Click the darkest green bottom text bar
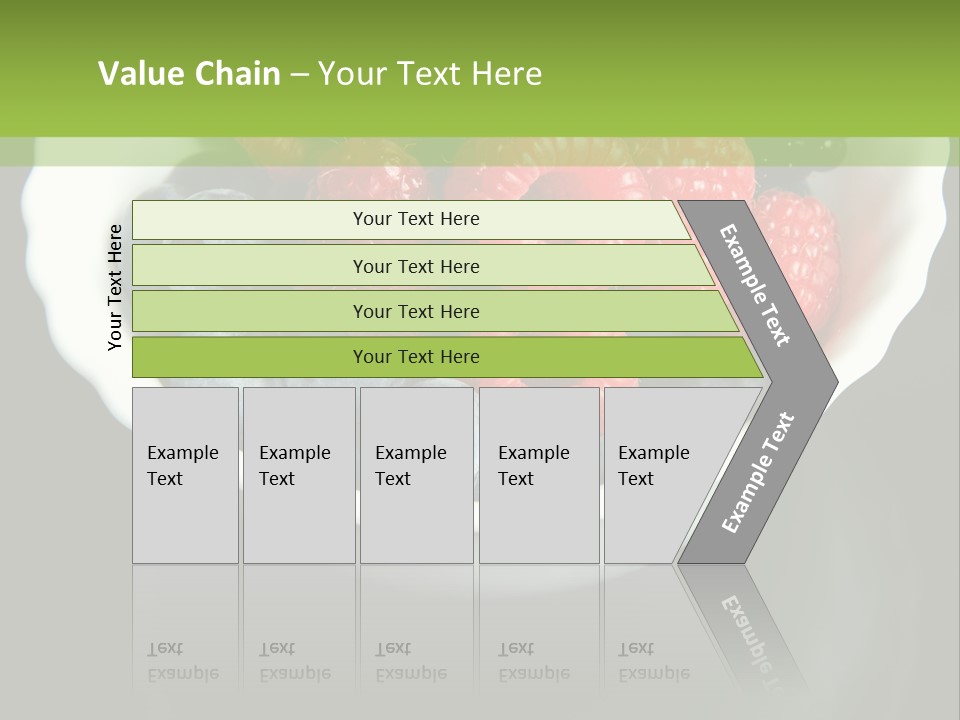Screen dimensions: 960x720 tap(415, 357)
